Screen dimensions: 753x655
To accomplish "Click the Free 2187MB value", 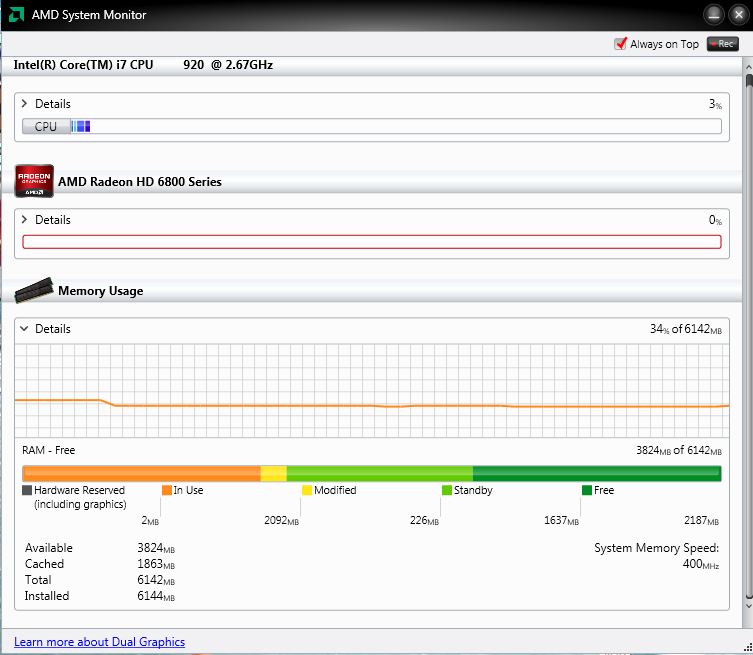I will pyautogui.click(x=701, y=521).
